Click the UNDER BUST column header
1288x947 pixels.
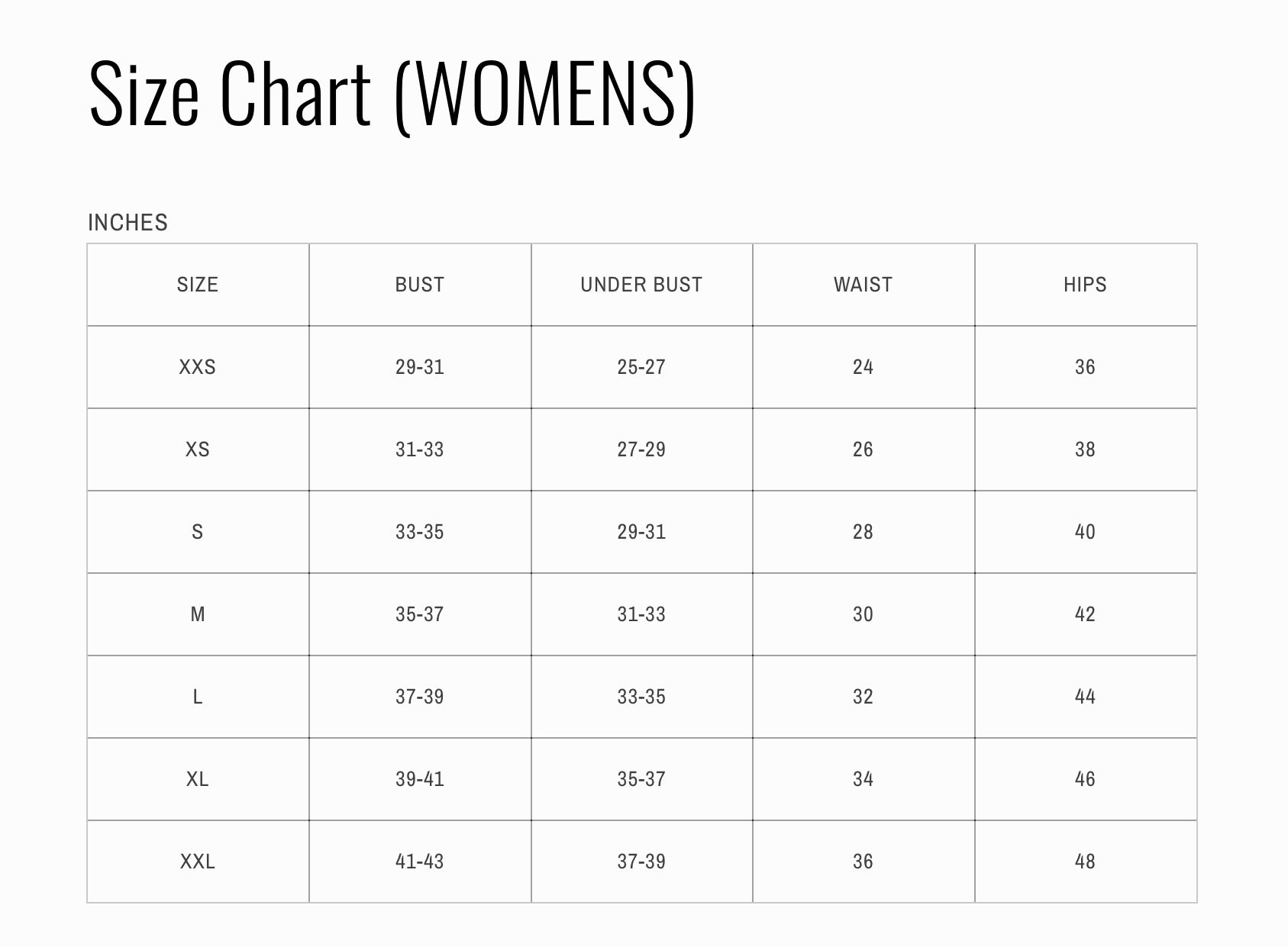click(x=641, y=285)
